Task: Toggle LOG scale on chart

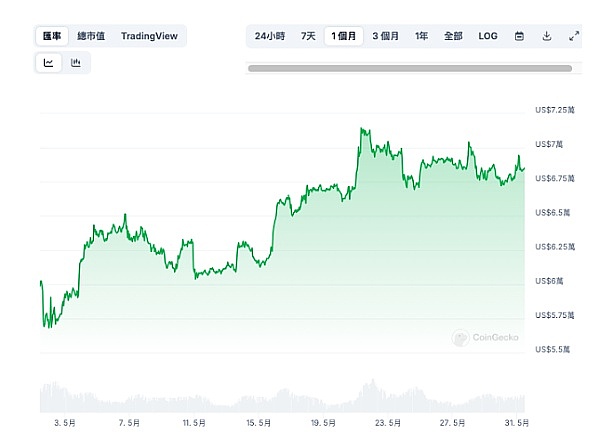Action: click(488, 36)
